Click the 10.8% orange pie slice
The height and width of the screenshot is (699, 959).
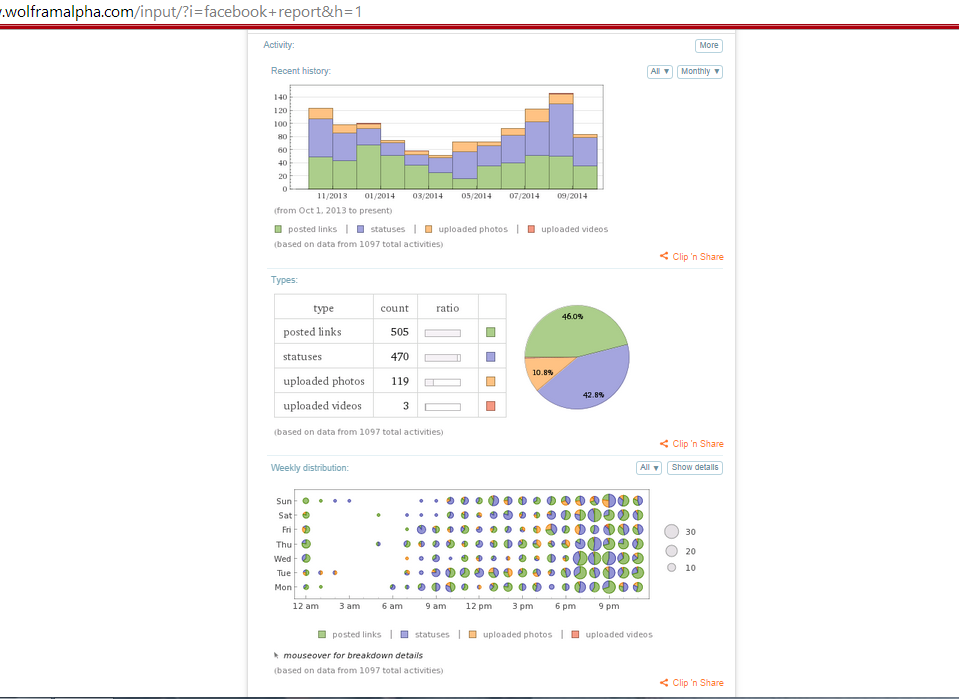pos(540,372)
